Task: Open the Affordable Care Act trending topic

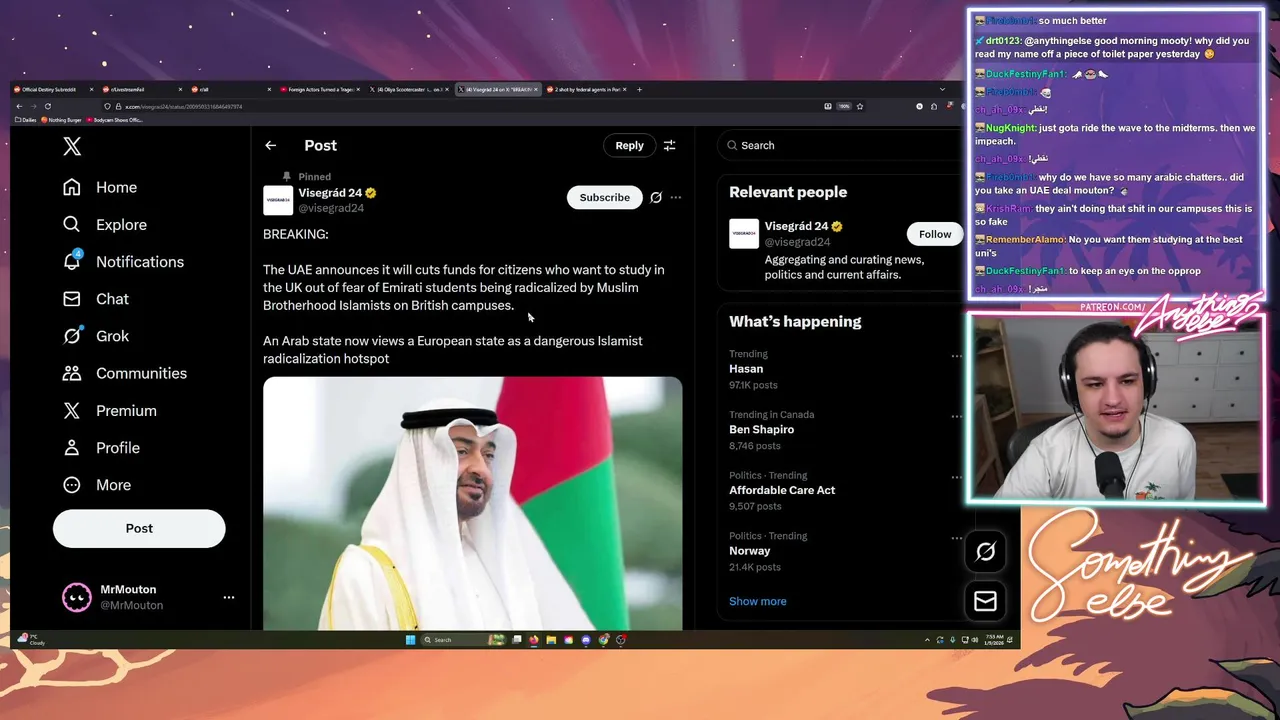Action: (x=782, y=490)
